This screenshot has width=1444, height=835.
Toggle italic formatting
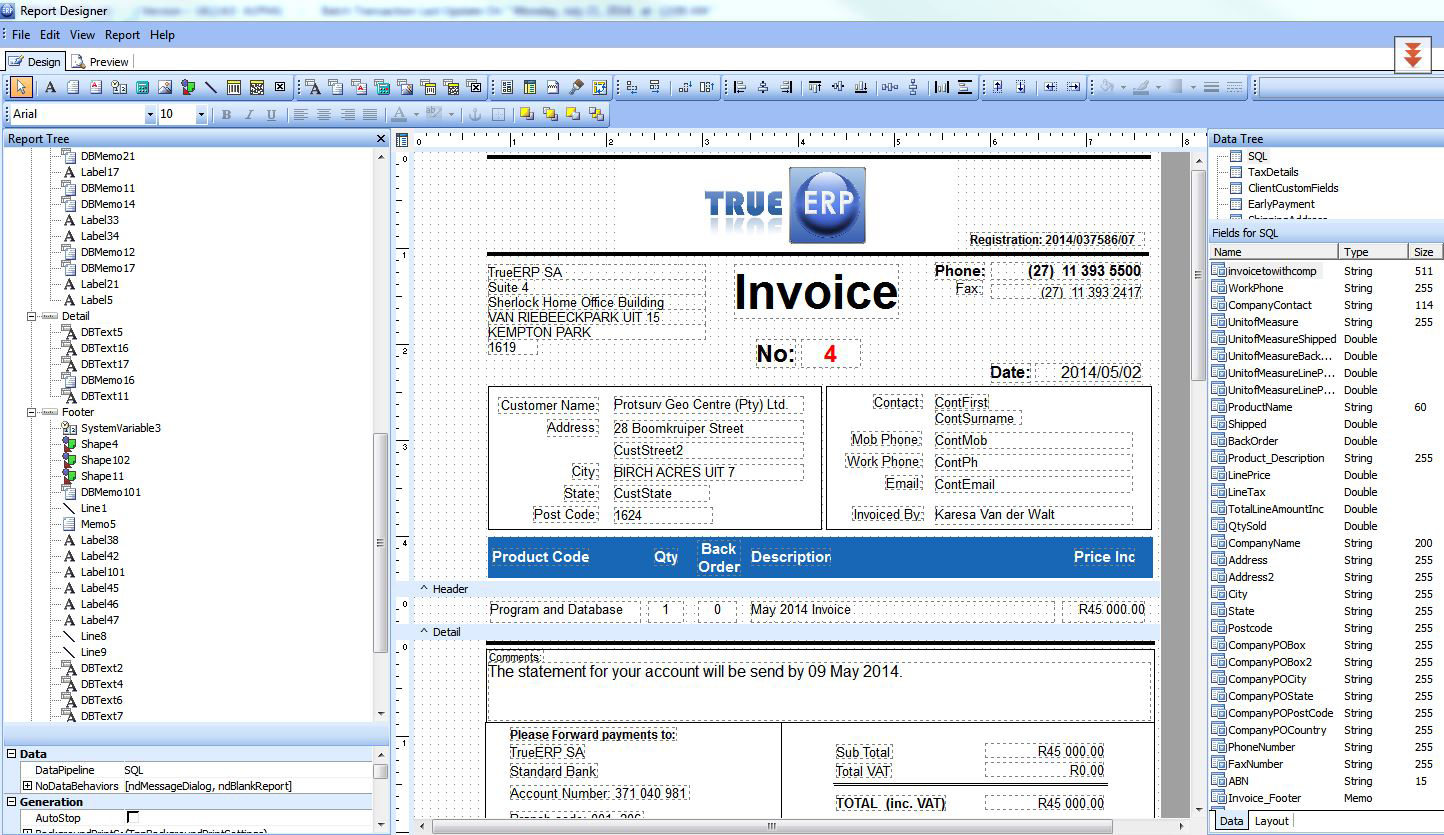click(249, 115)
